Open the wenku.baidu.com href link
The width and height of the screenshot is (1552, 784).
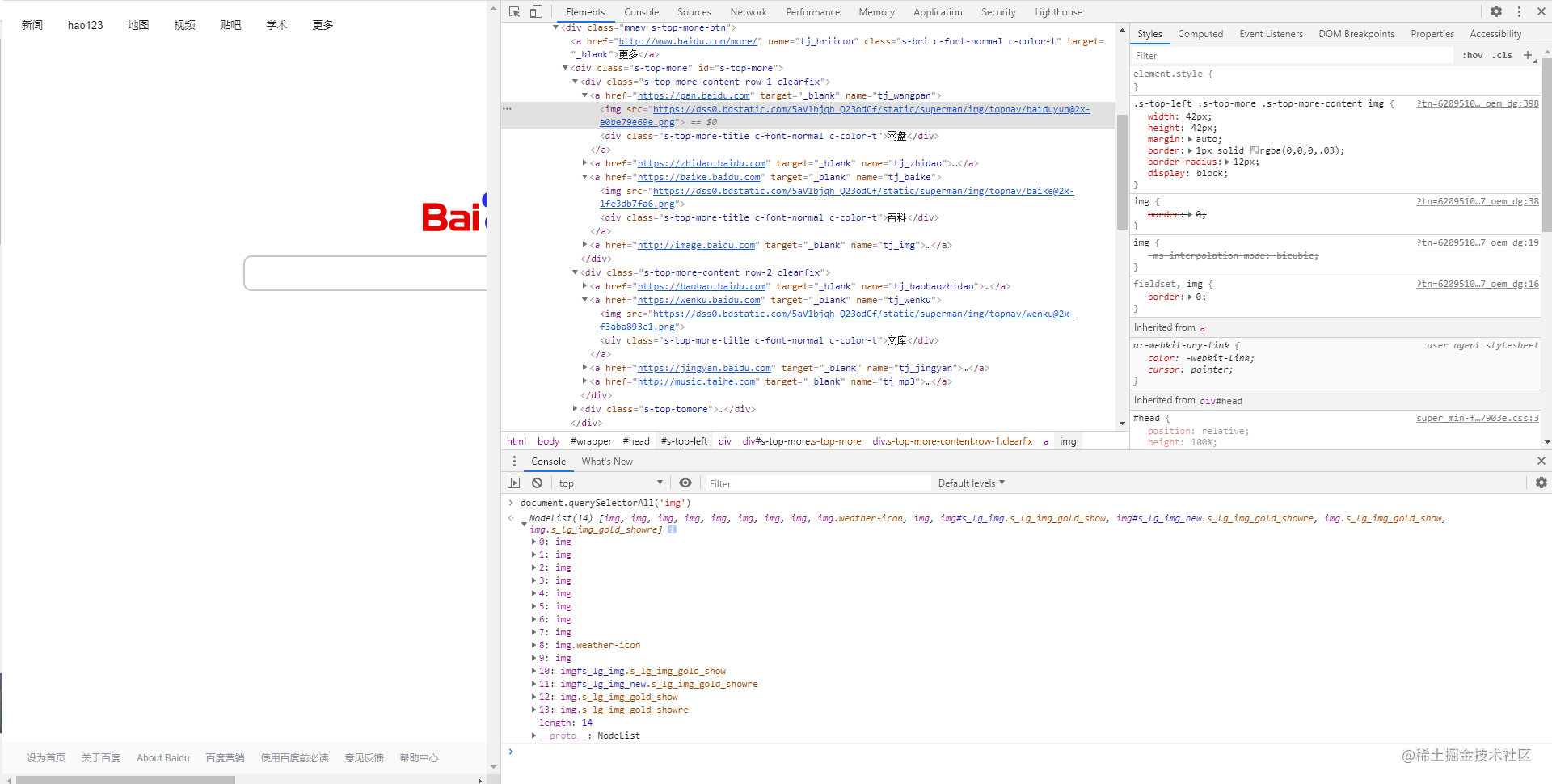click(699, 300)
